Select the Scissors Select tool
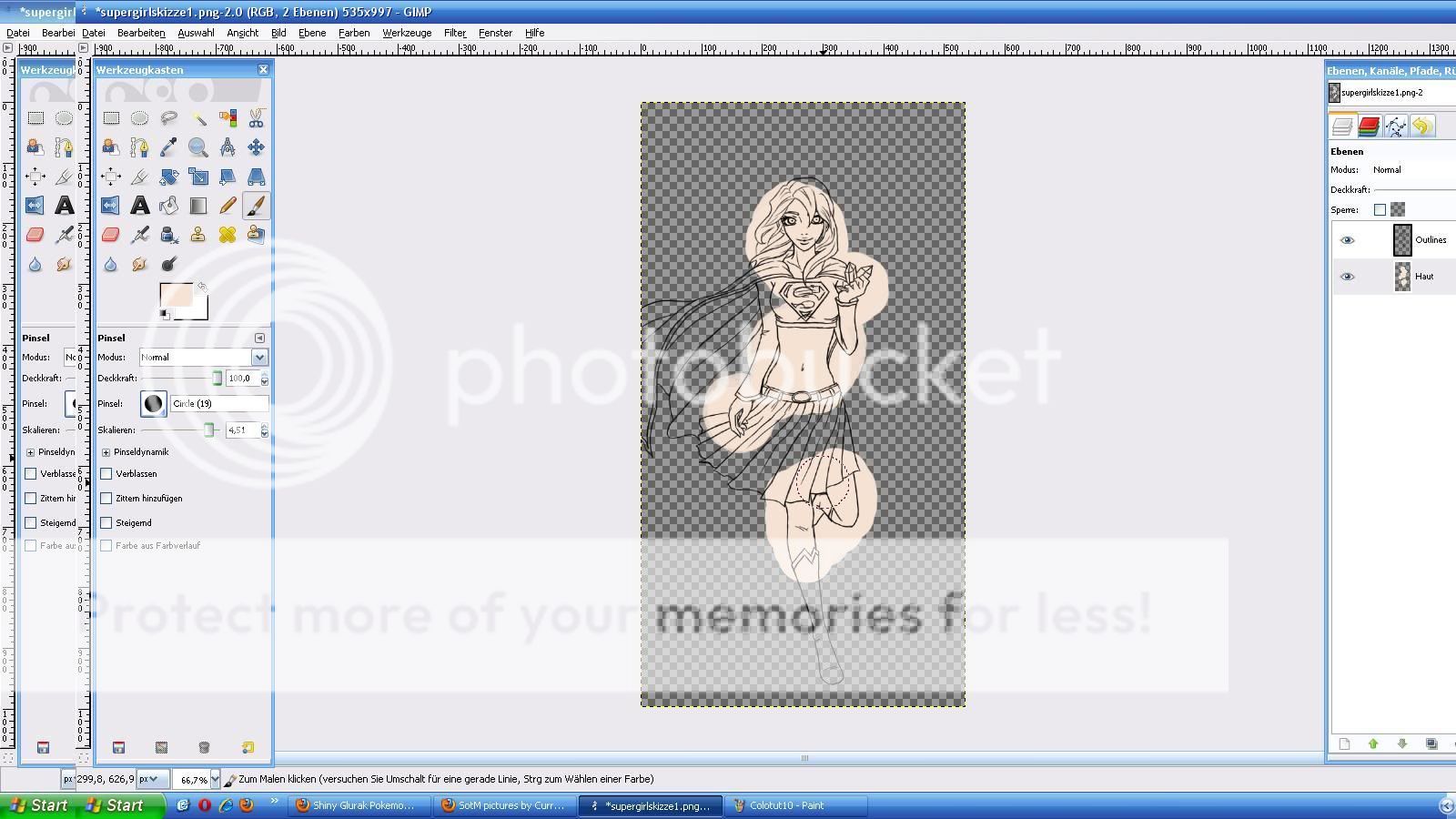 pyautogui.click(x=257, y=117)
